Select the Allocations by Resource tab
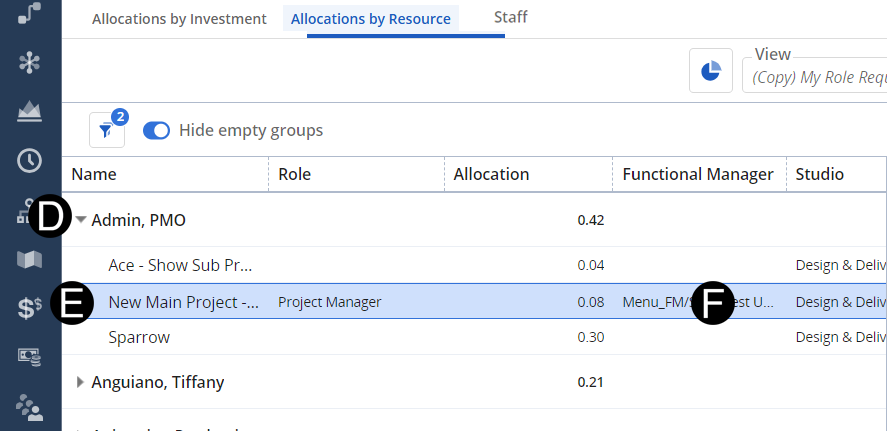This screenshot has width=887, height=431. click(x=370, y=19)
